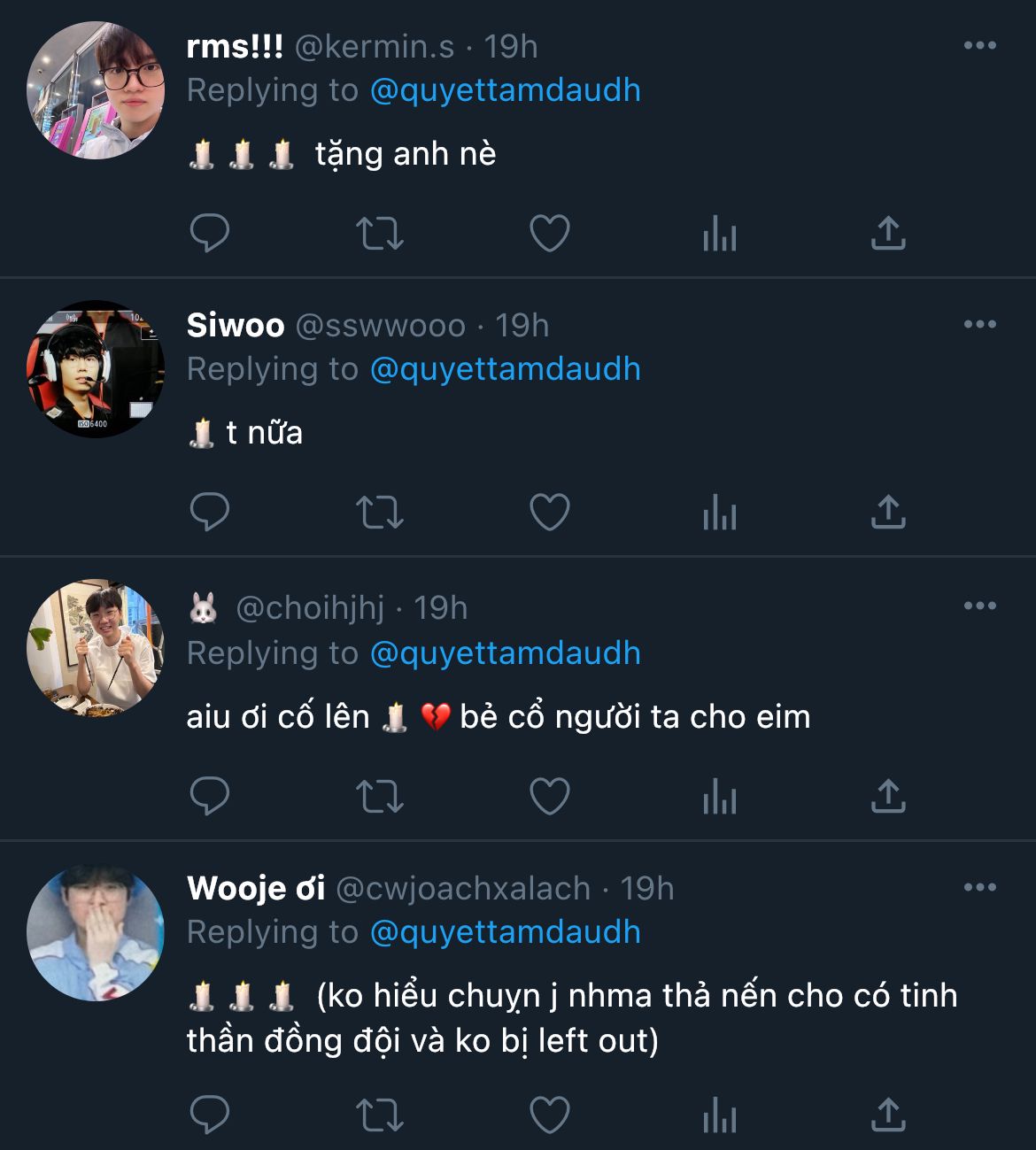Retweet the Wooje ơi tweet

(379, 1114)
